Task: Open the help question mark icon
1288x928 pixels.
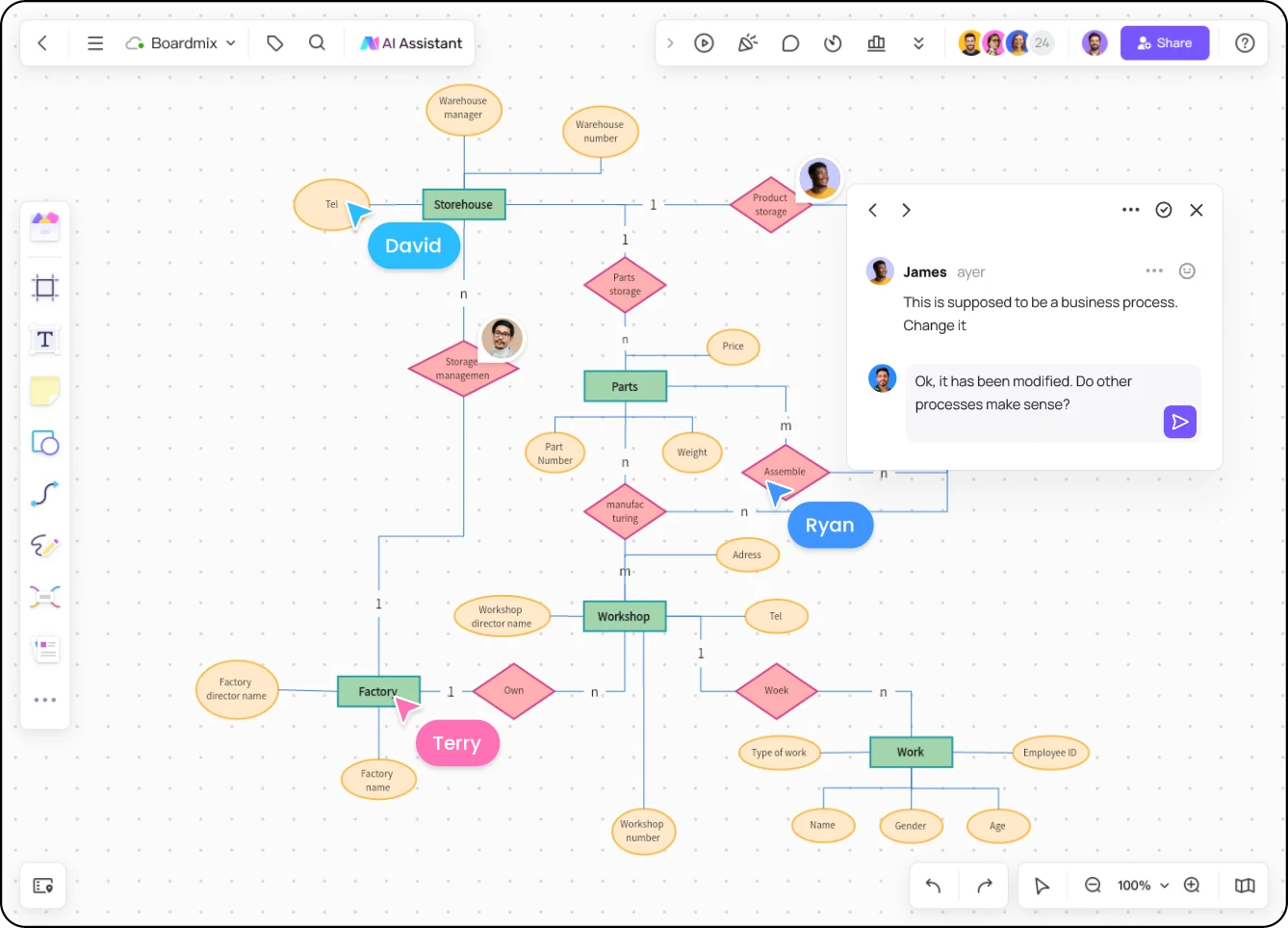Action: (1245, 43)
